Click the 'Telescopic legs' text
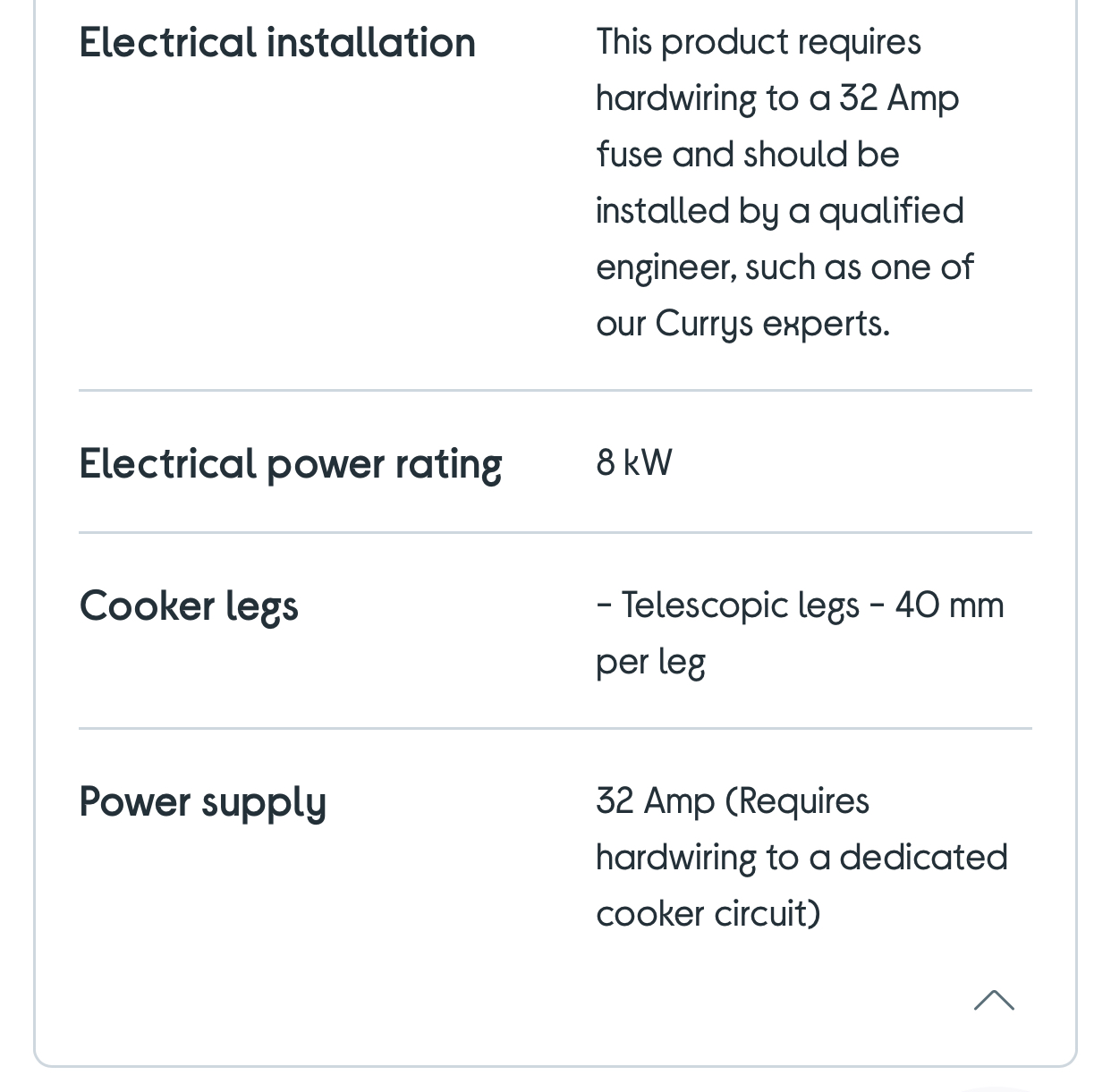 coord(740,605)
